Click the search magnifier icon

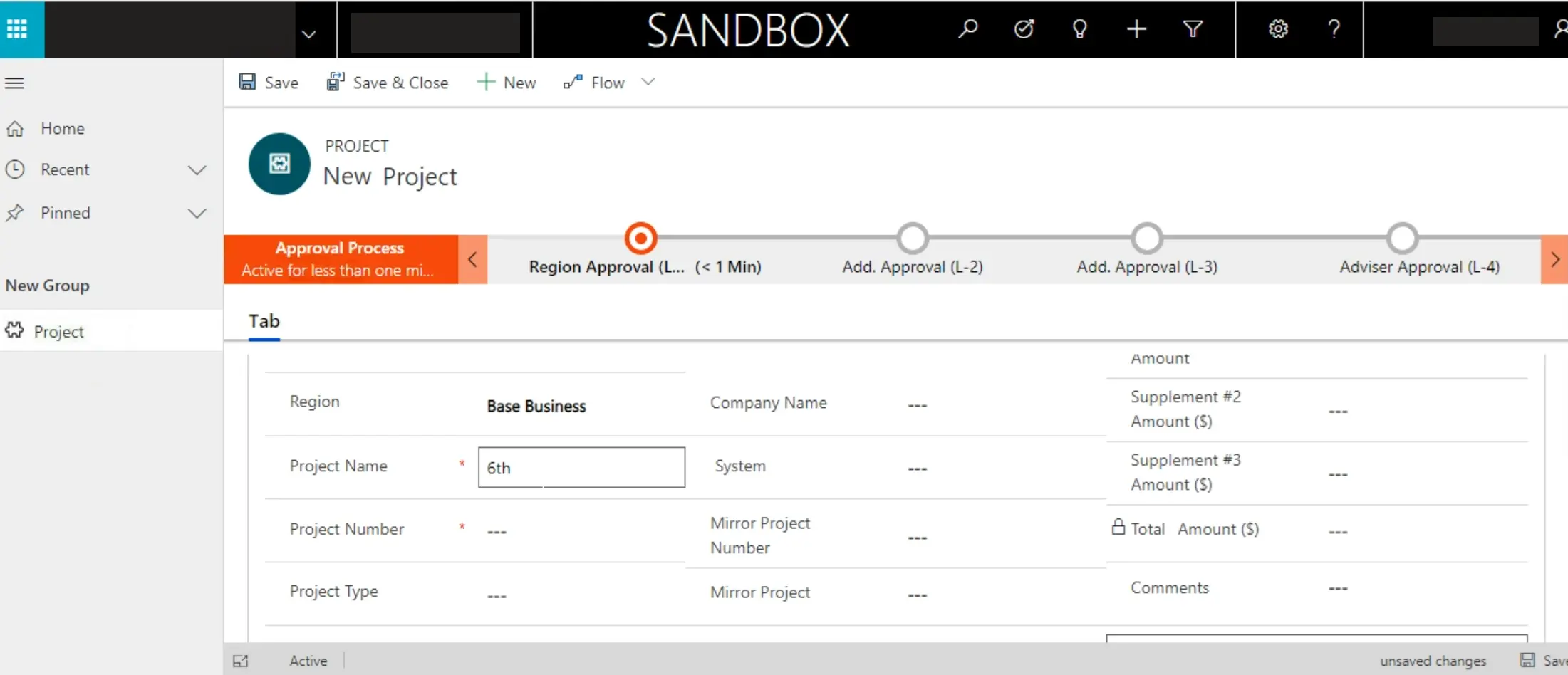967,29
